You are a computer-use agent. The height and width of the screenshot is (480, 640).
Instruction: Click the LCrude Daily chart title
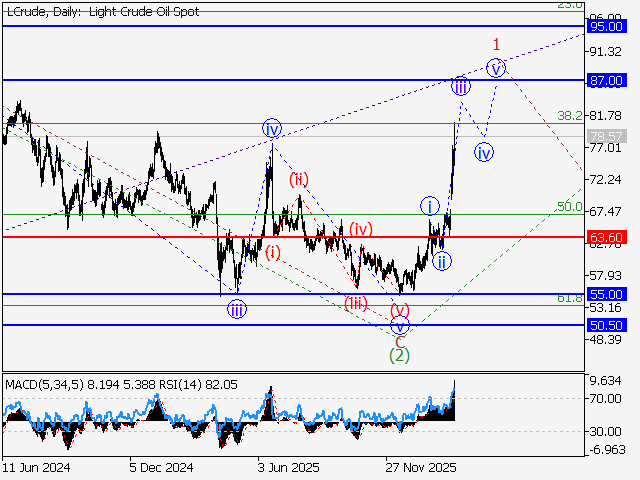click(102, 12)
